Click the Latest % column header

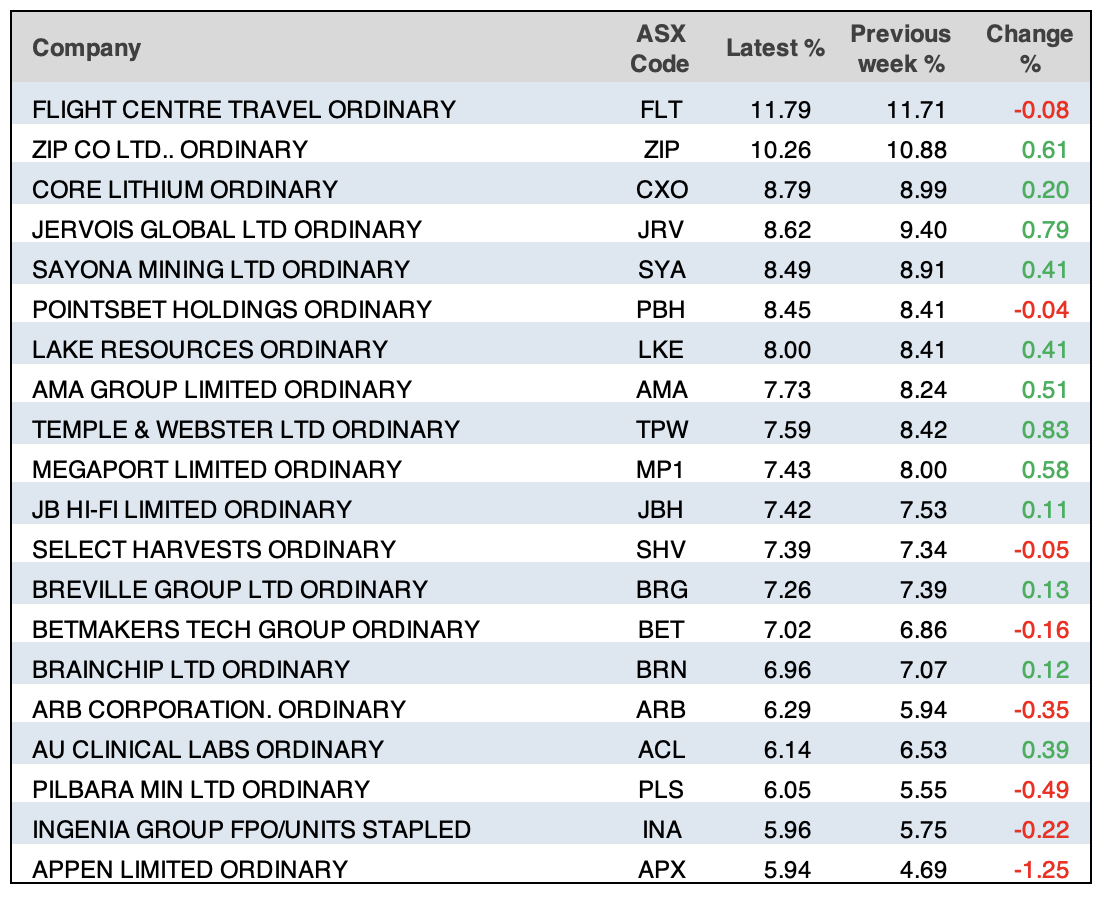pos(775,48)
